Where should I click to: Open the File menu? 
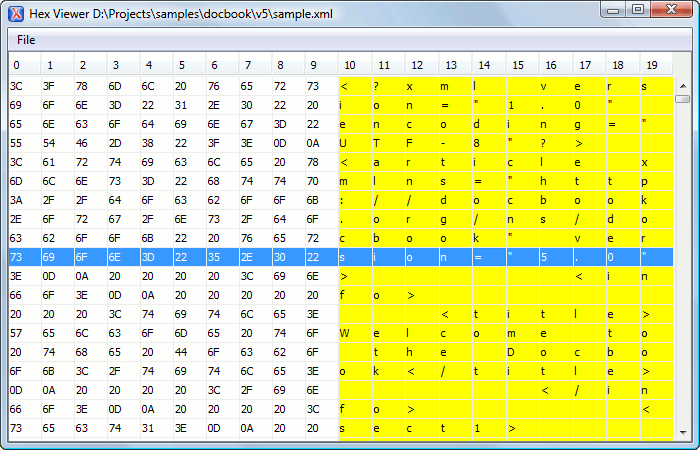pyautogui.click(x=26, y=39)
